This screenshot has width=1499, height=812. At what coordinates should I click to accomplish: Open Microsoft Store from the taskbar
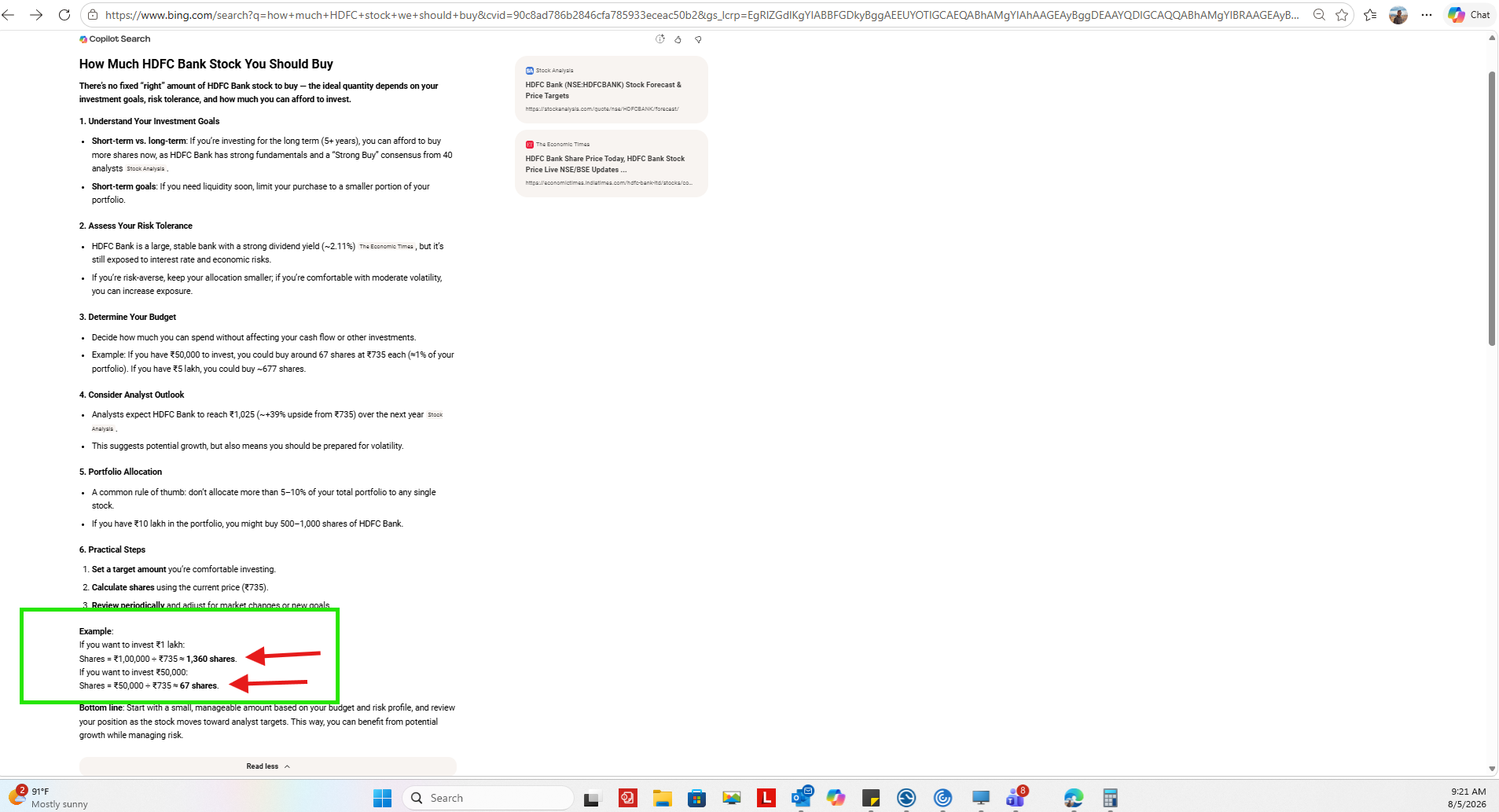696,798
